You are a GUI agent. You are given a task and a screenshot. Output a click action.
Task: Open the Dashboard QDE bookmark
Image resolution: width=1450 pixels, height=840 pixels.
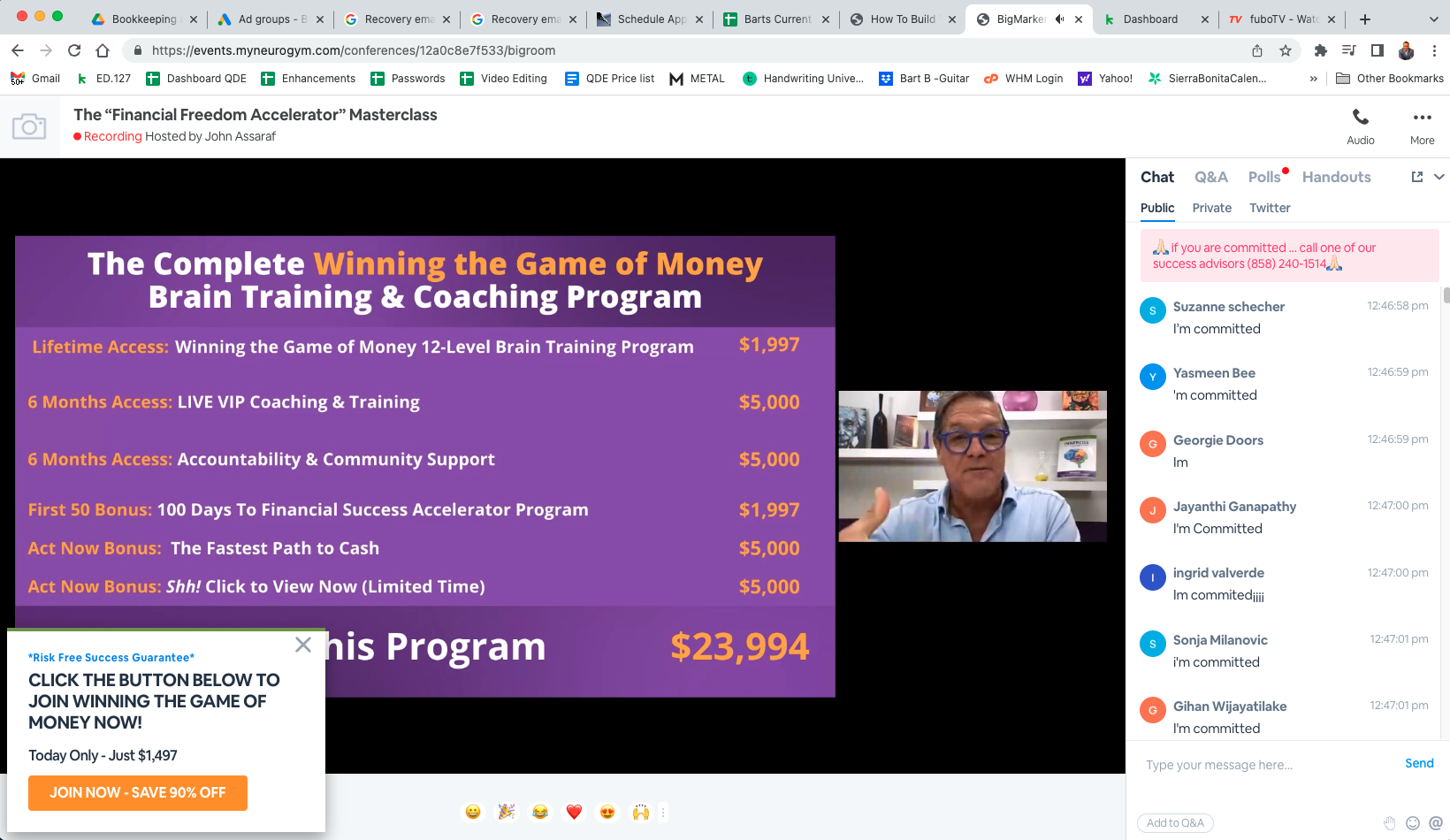pyautogui.click(x=196, y=79)
